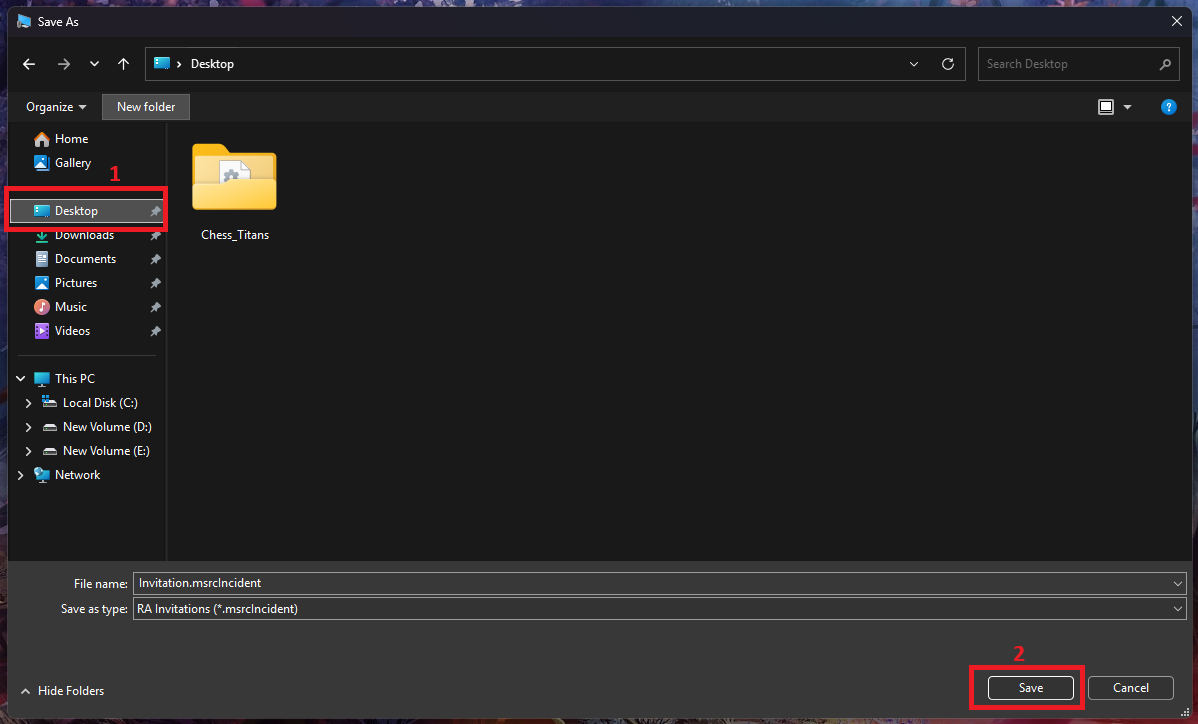
Task: Open the Organize menu
Action: [x=57, y=107]
